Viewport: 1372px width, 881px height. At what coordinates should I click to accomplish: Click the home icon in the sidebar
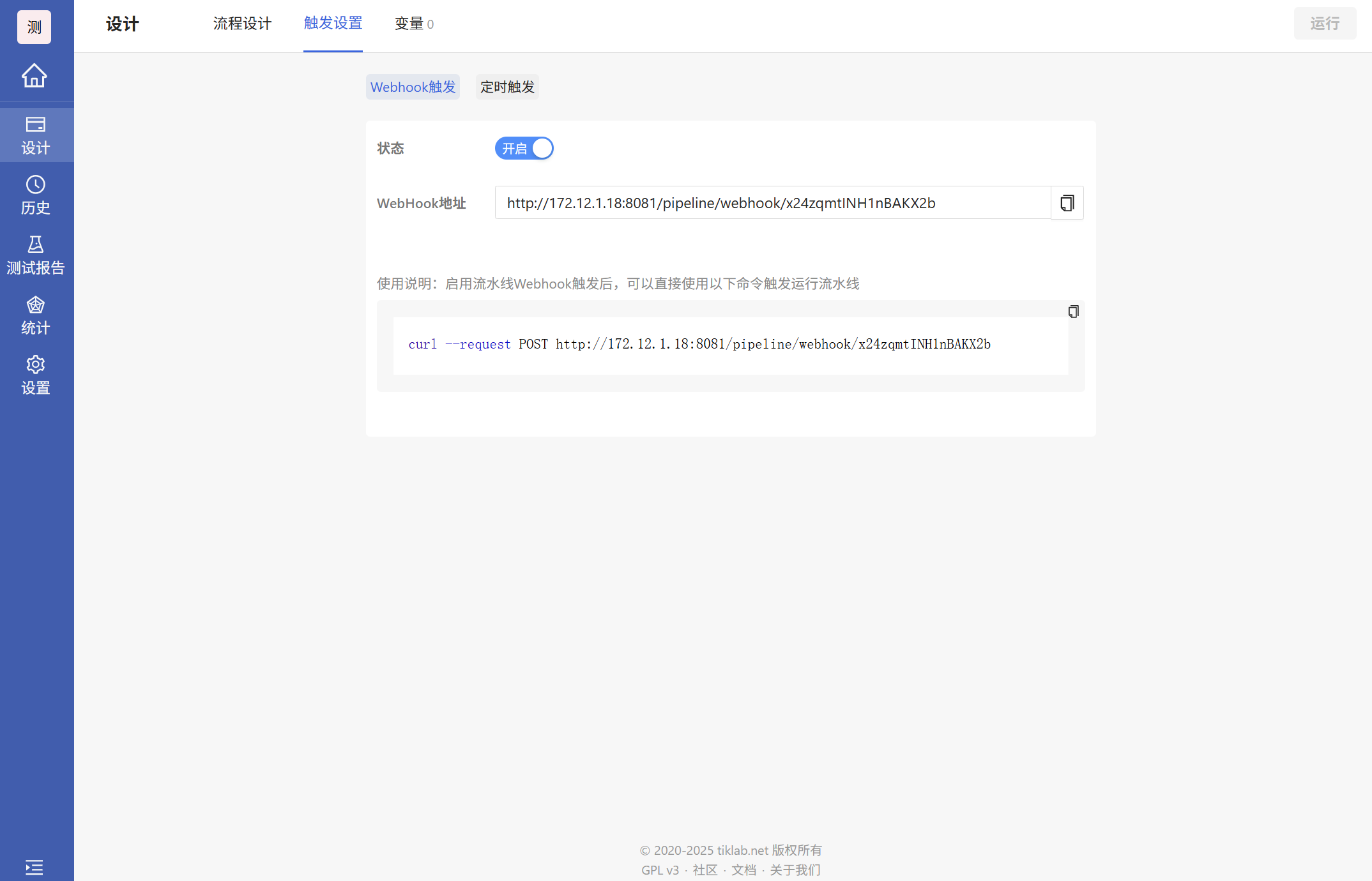34,75
